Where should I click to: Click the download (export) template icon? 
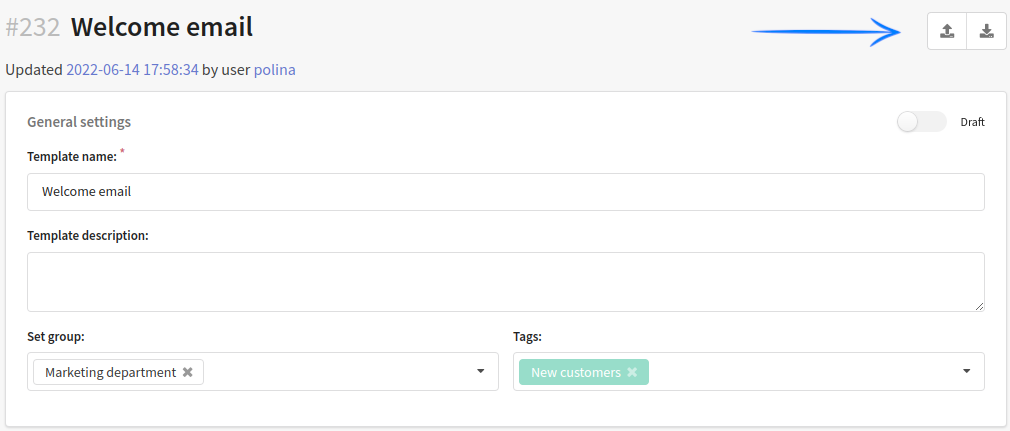(x=986, y=31)
